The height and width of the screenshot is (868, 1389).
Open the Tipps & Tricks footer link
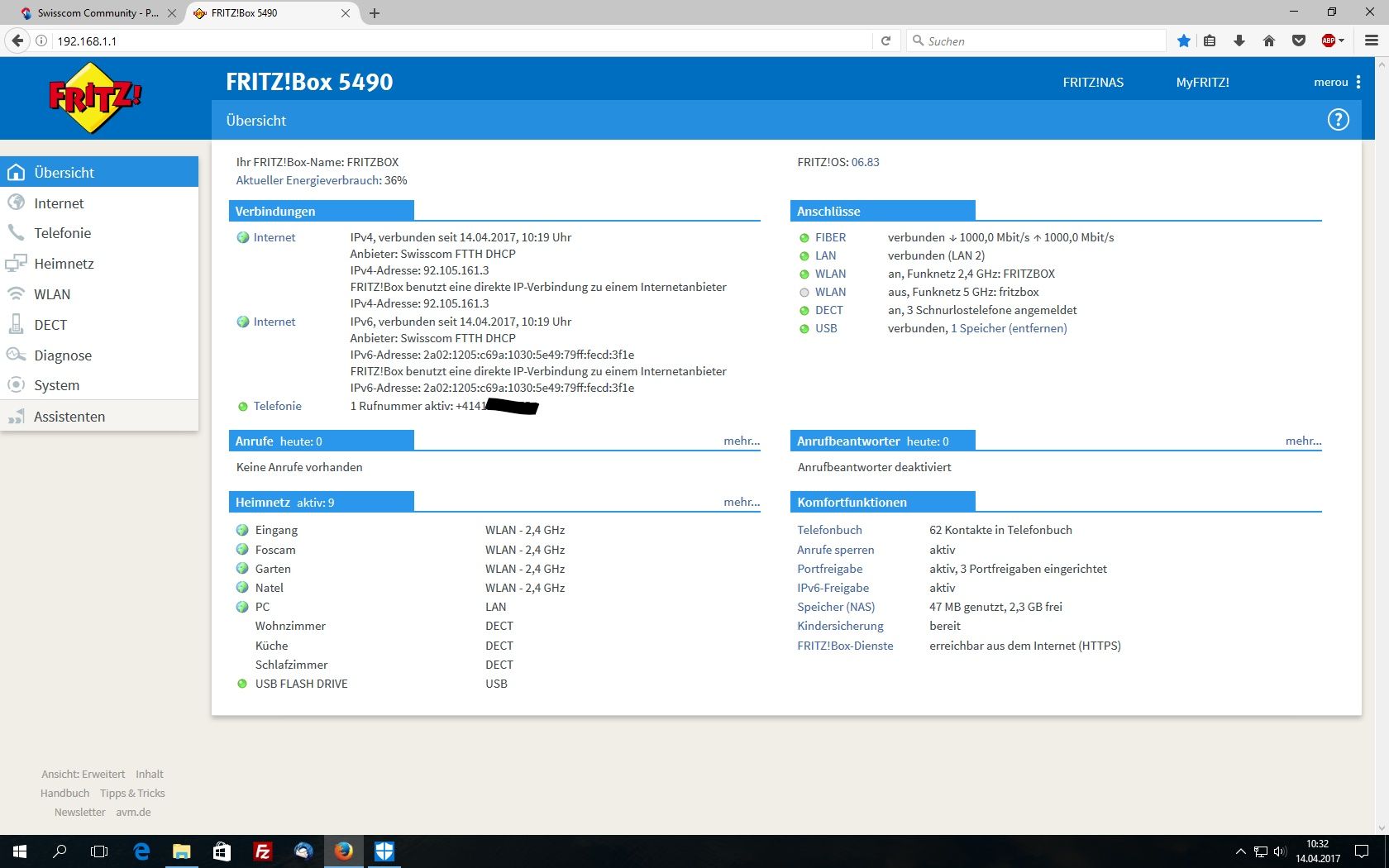click(x=132, y=794)
